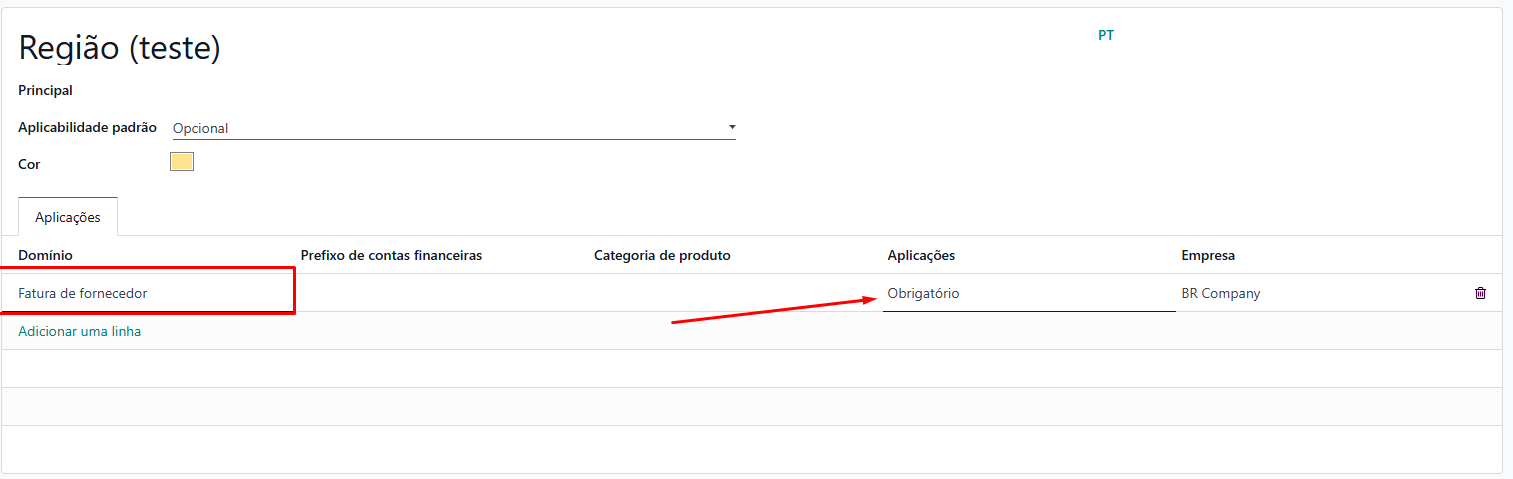
Task: Switch to the Aplicações tab
Action: tap(68, 217)
